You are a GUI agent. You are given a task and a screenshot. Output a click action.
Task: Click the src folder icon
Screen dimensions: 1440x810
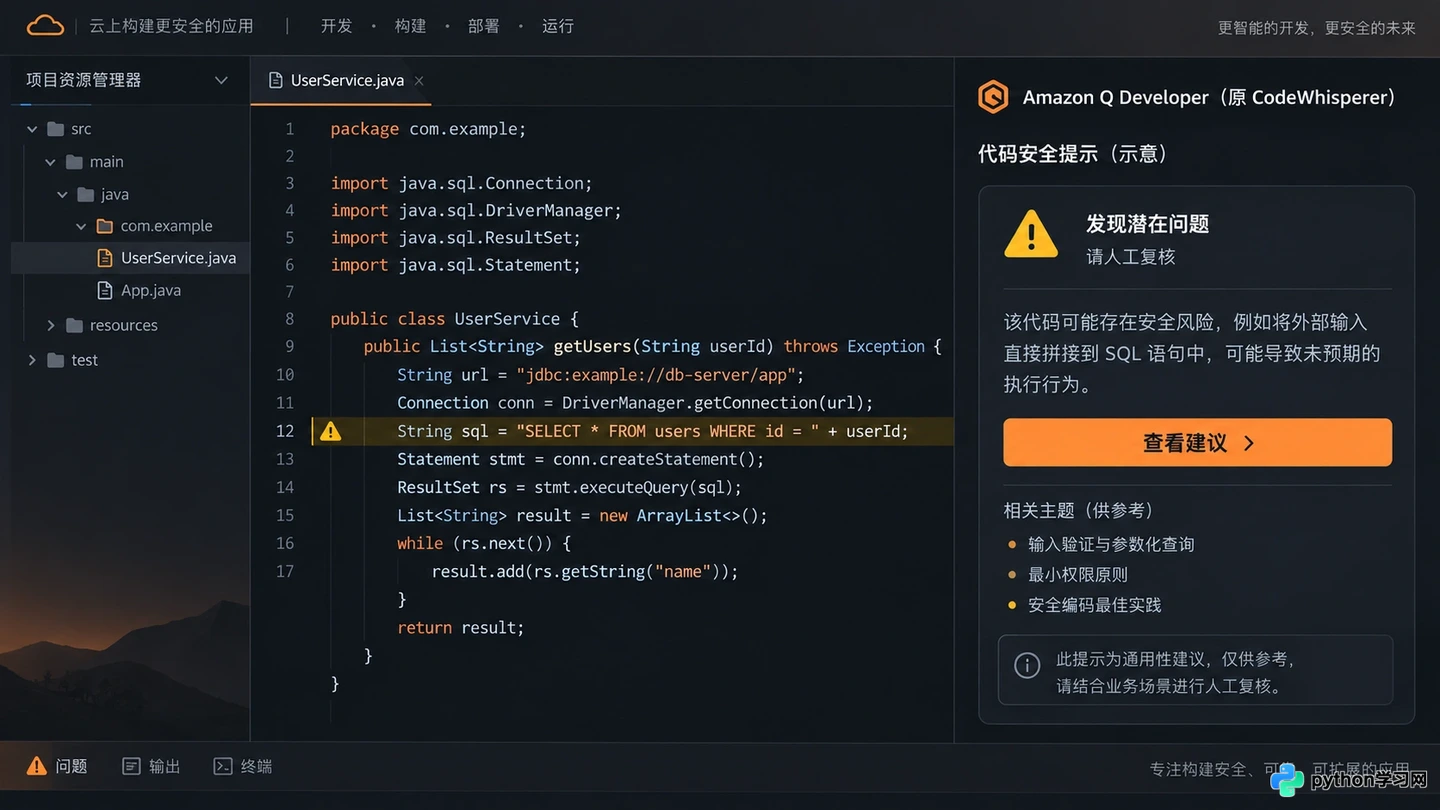tap(56, 129)
